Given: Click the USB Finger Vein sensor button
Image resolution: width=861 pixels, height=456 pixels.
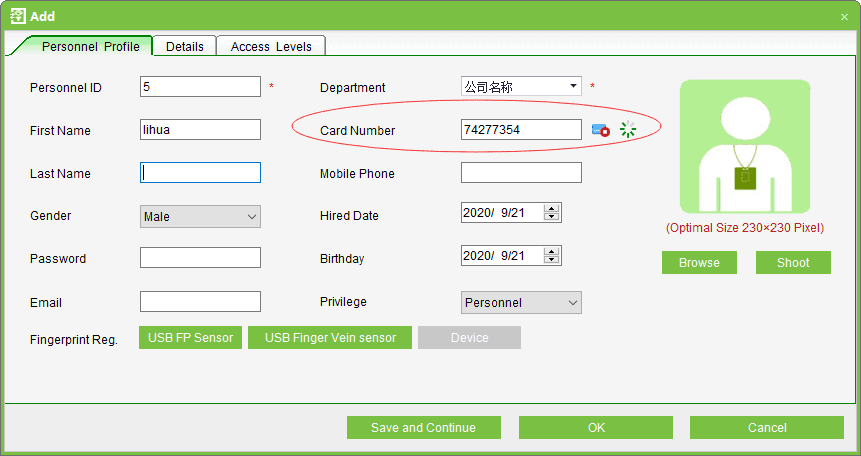Looking at the screenshot, I should click(330, 338).
